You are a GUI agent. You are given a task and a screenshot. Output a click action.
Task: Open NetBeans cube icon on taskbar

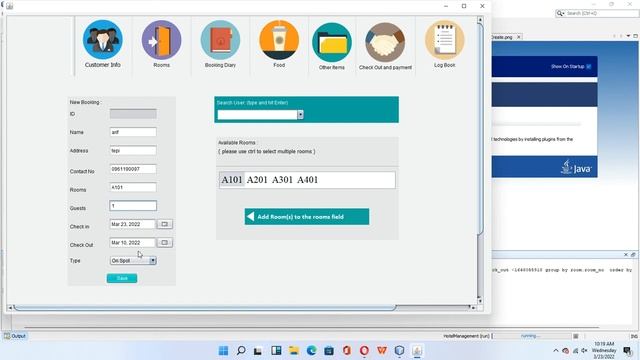400,351
